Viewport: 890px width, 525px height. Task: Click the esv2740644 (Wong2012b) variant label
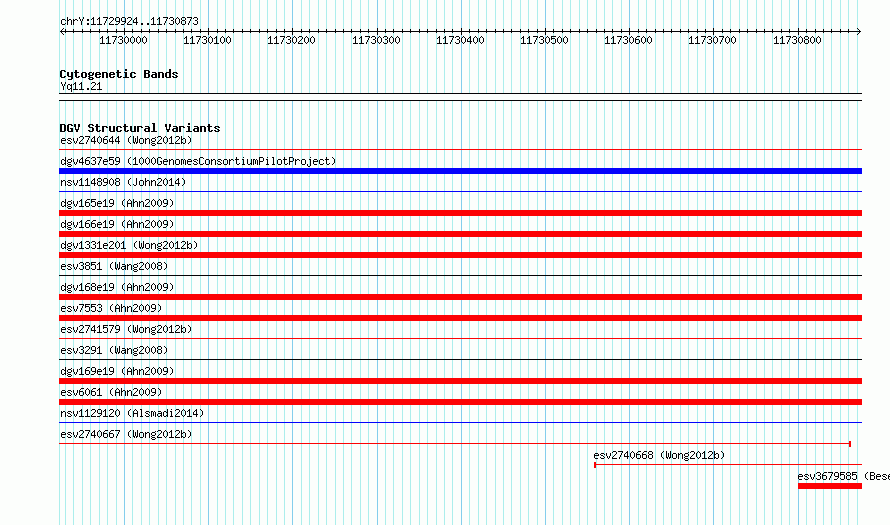(126, 140)
